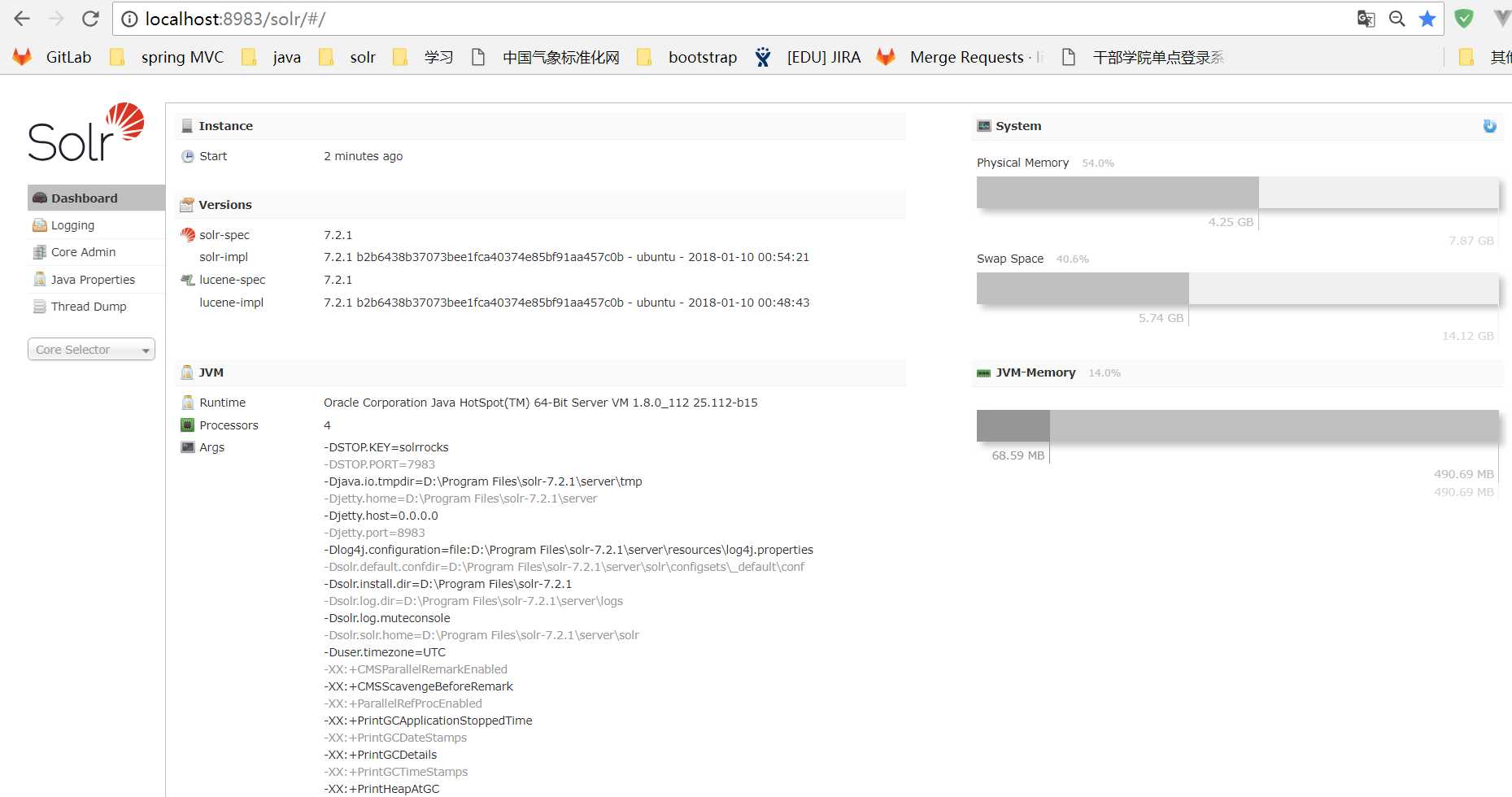The image size is (1512, 797).
Task: Click the Oracle Java HotSpot runtime text
Action: click(541, 403)
